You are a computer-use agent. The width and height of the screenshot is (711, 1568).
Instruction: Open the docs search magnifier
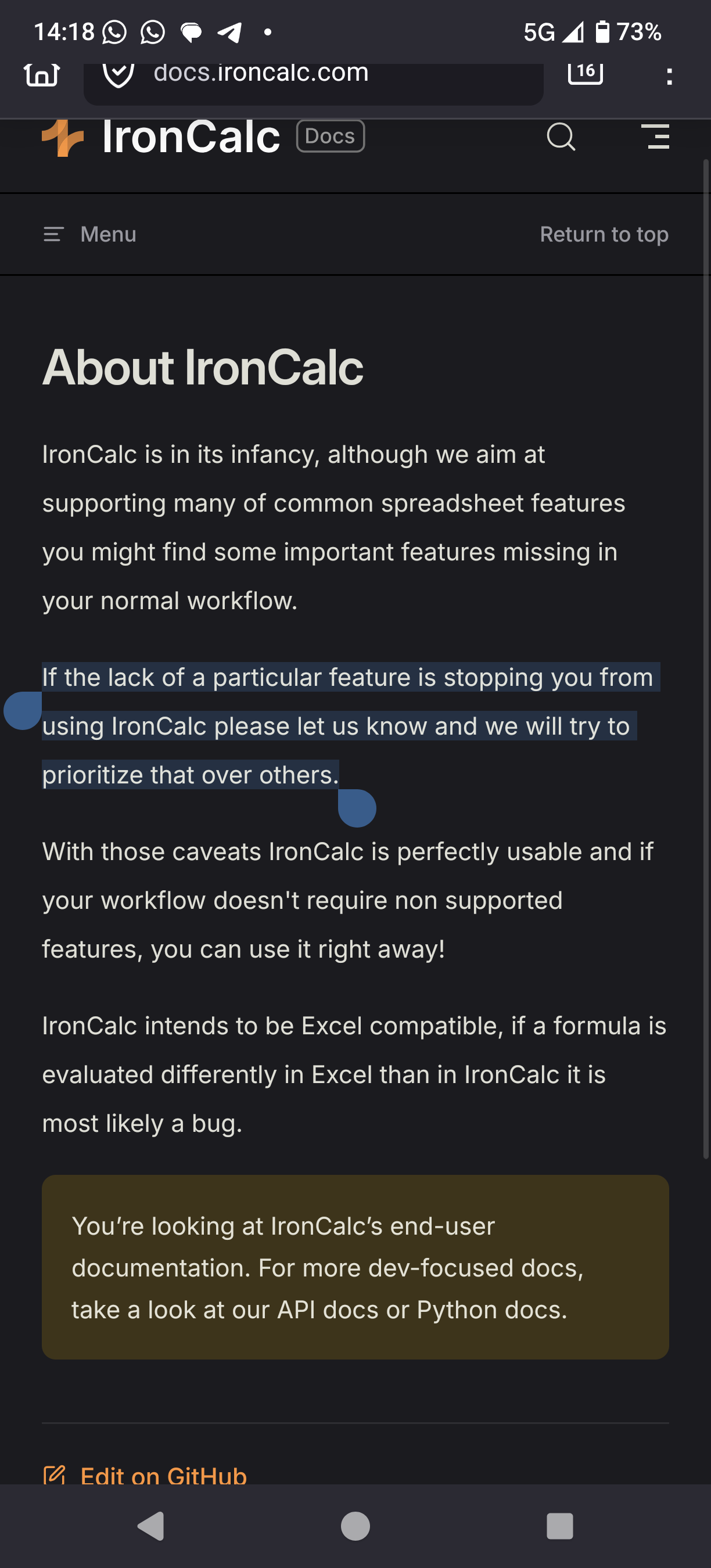coord(561,136)
